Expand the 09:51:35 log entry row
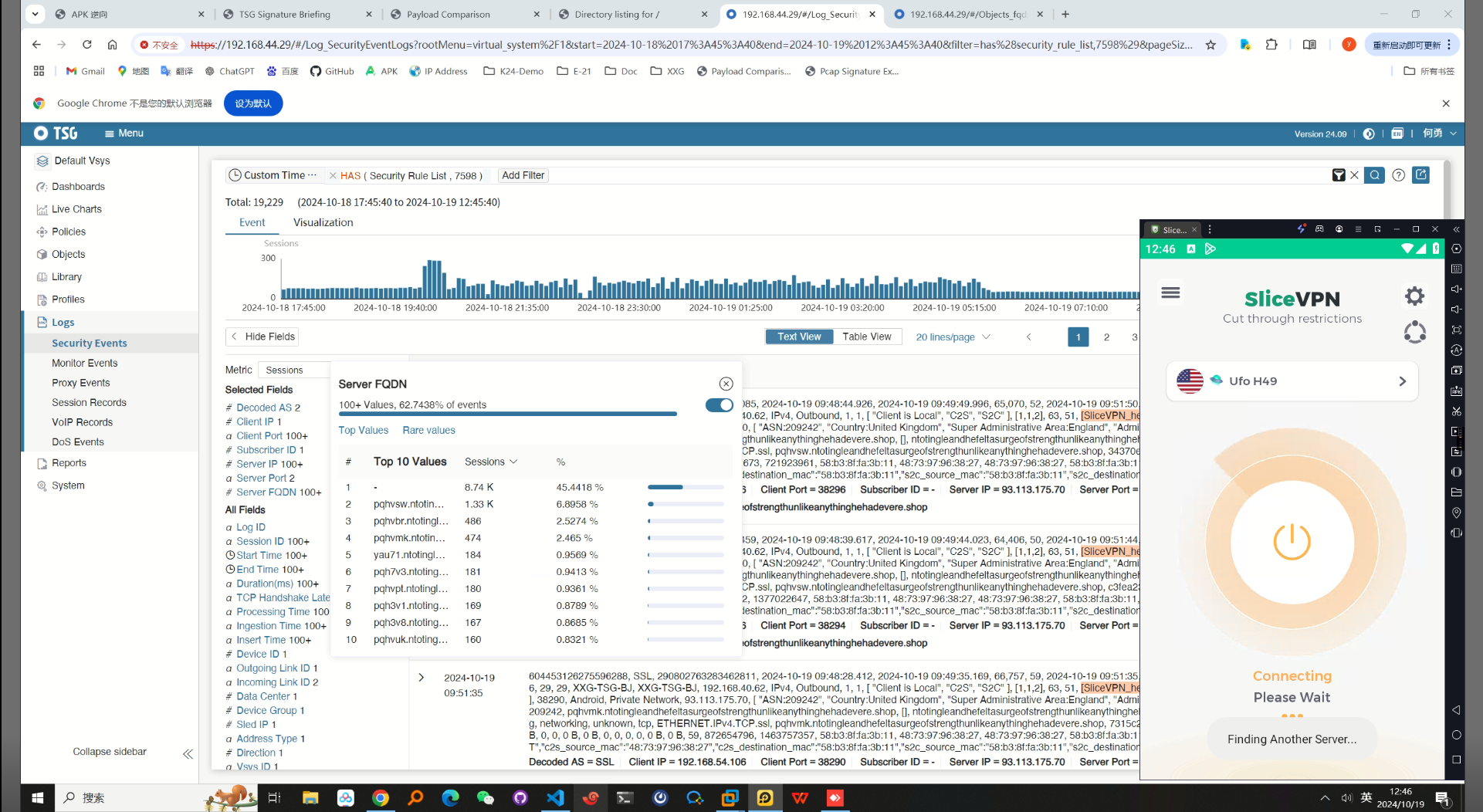The image size is (1483, 812). coord(421,678)
